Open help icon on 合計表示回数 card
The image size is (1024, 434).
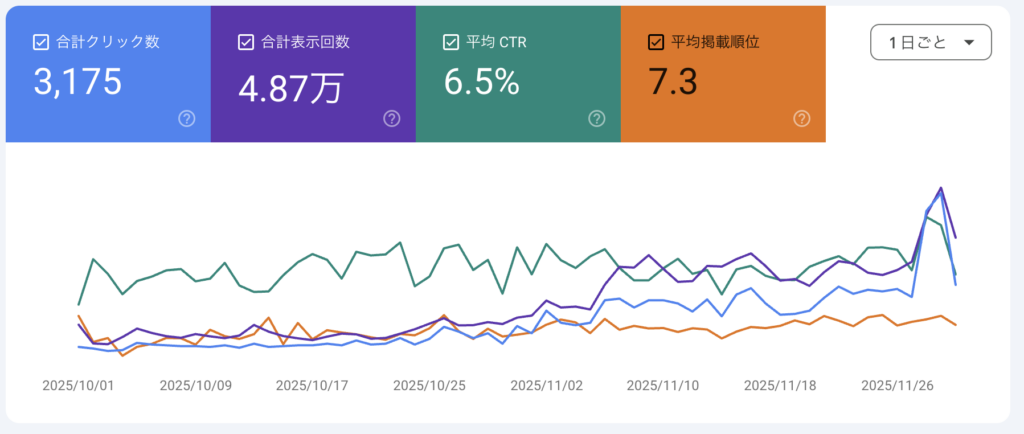(x=391, y=119)
